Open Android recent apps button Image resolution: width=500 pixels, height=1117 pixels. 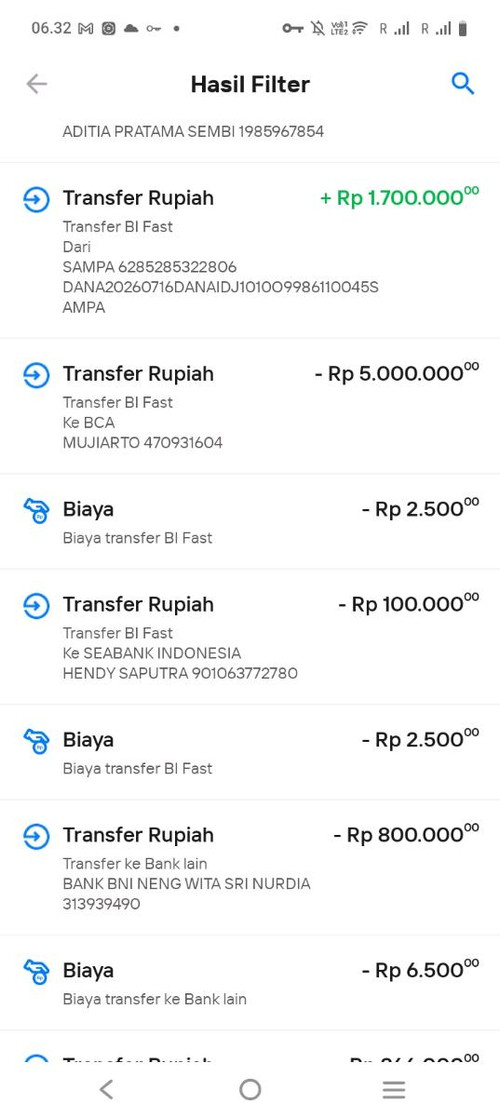(394, 1089)
